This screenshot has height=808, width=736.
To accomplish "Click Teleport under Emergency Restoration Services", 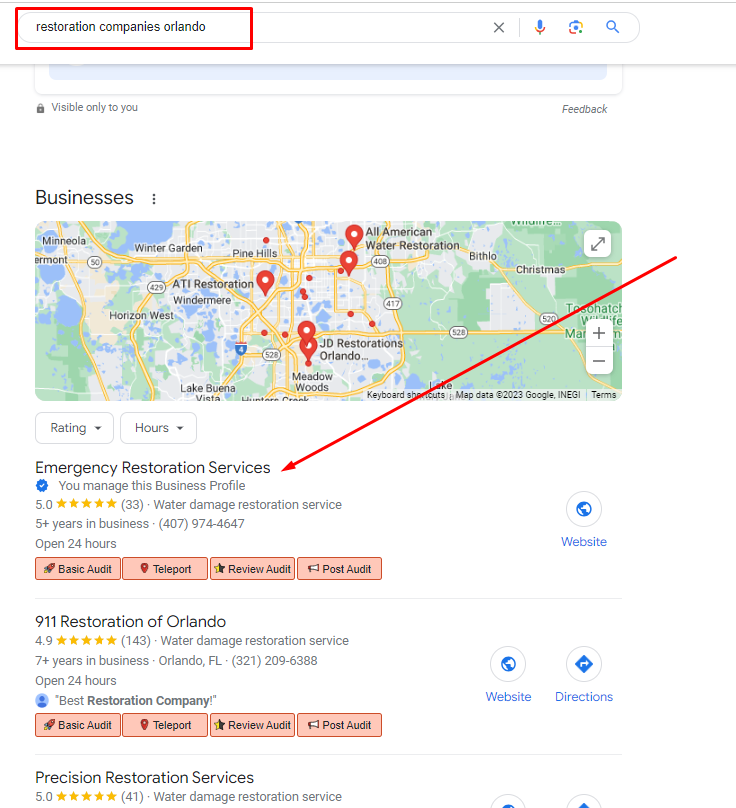I will coord(165,569).
